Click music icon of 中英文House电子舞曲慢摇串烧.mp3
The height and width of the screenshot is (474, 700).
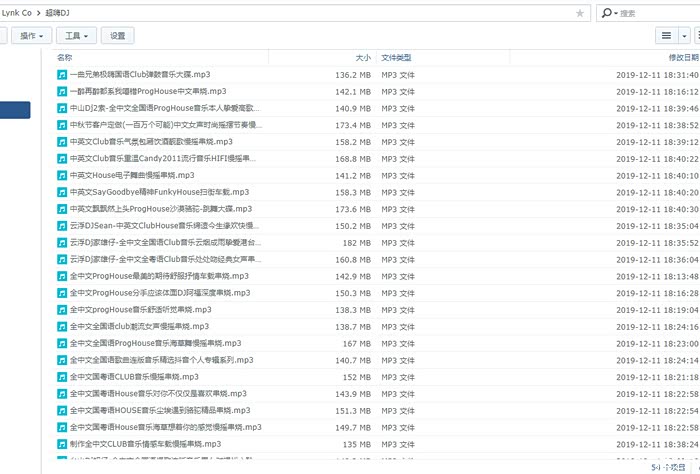pos(62,175)
